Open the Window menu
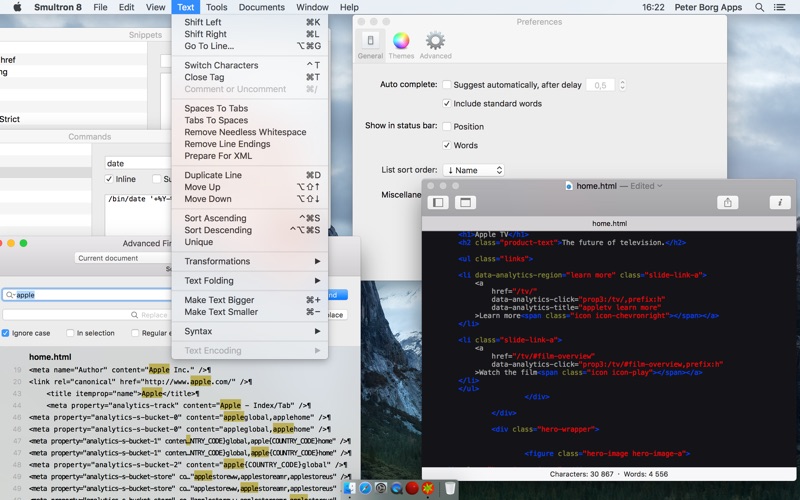Screen dimensions: 800x500 pyautogui.click(x=312, y=7)
